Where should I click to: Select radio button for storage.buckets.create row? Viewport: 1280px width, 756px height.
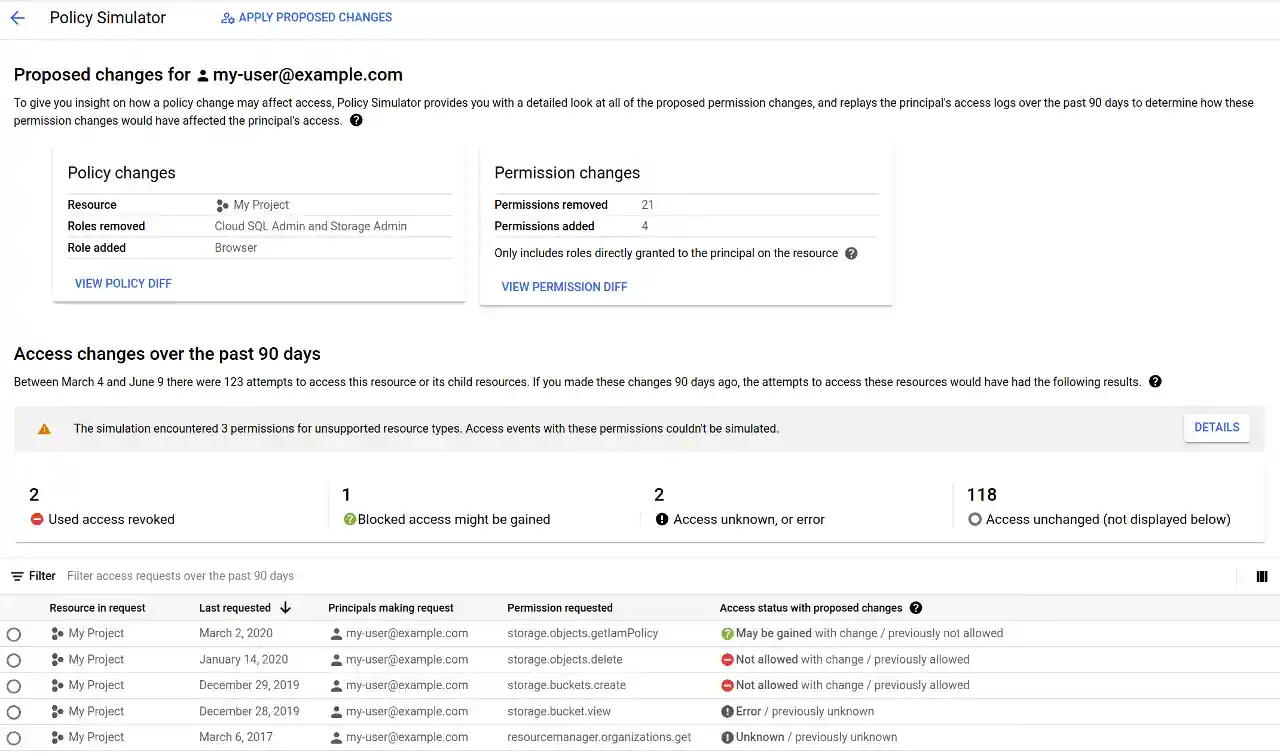coord(14,686)
